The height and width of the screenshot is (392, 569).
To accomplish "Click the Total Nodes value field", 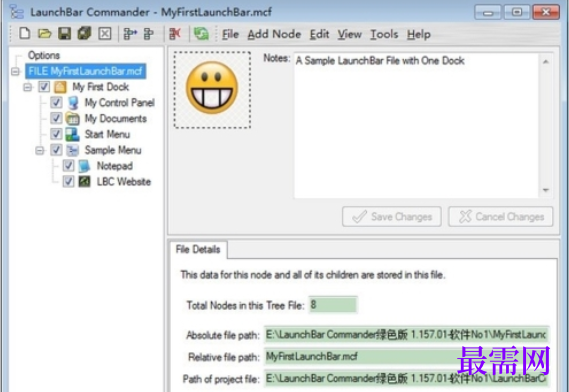I will coord(333,305).
